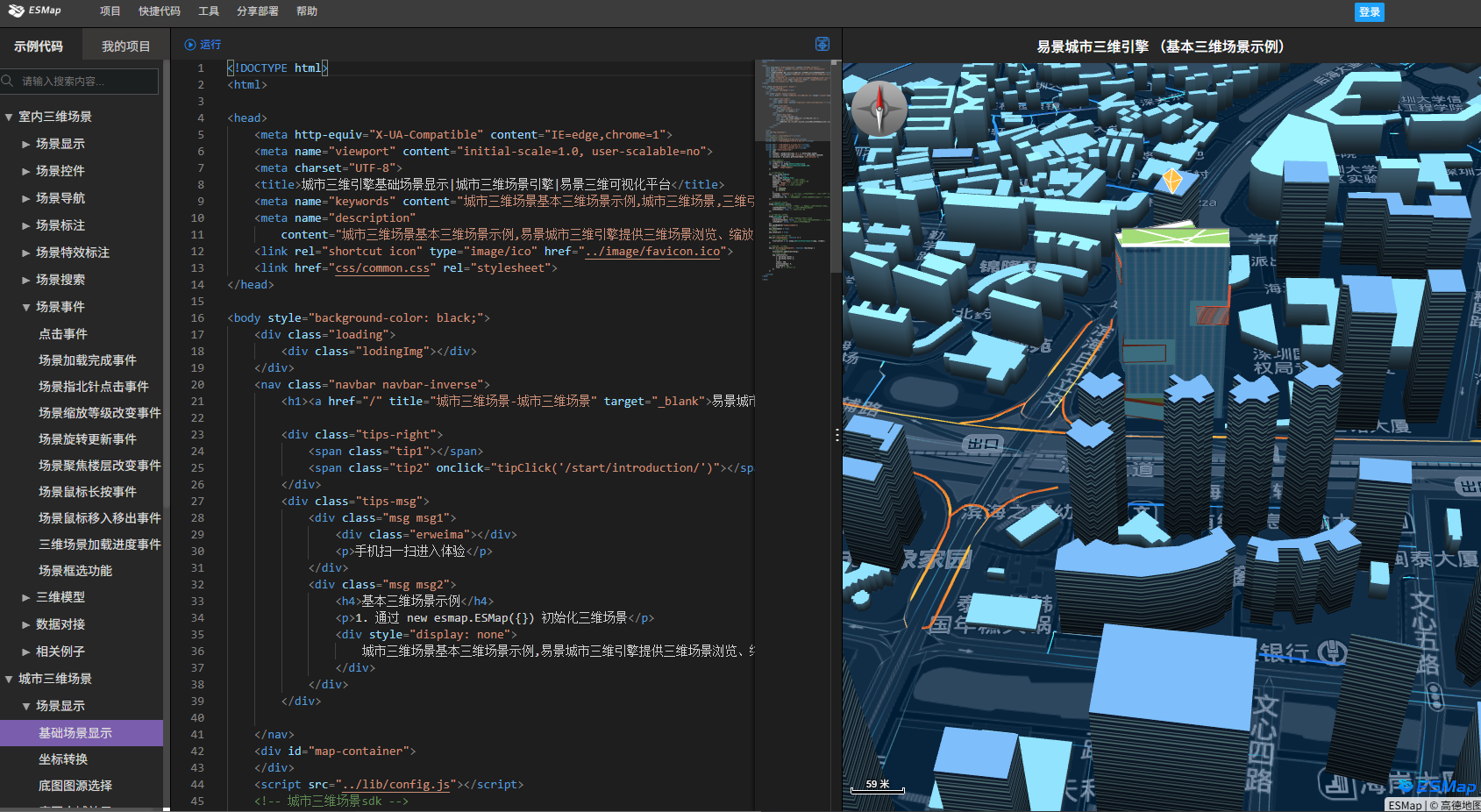Collapse the 城市三维场景 tree group
1481x812 pixels.
click(x=9, y=679)
